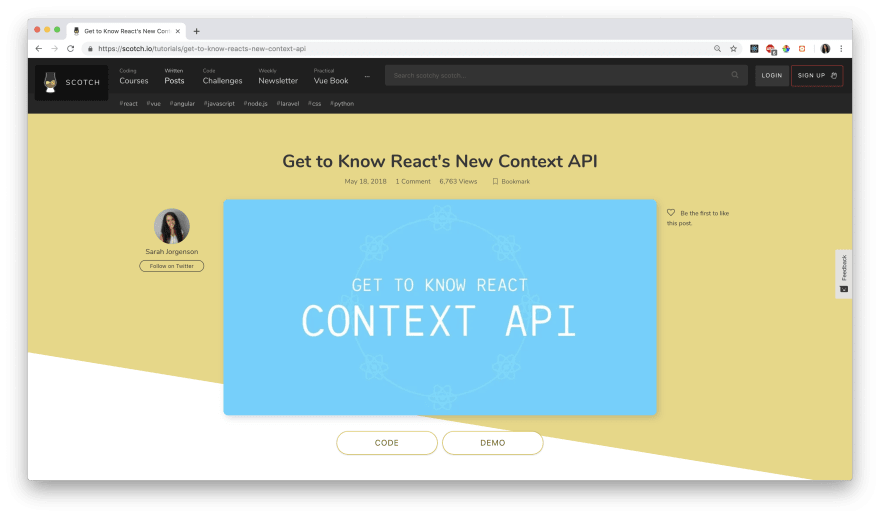Open the #node.js tag link

[x=255, y=104]
